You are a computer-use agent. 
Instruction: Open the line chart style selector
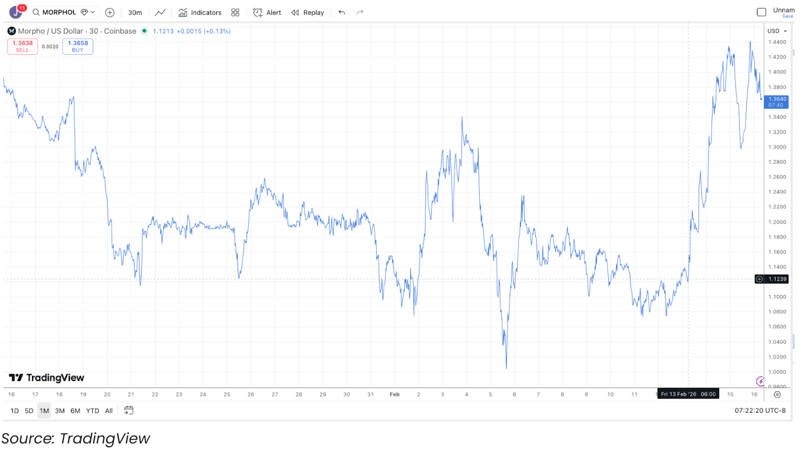[x=160, y=12]
